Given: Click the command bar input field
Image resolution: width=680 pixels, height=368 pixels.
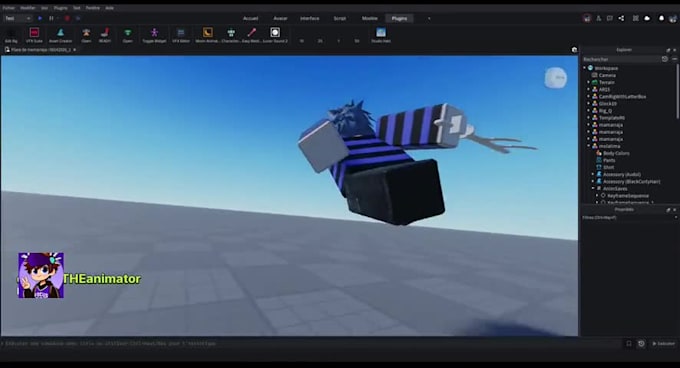Looking at the screenshot, I should [310, 344].
